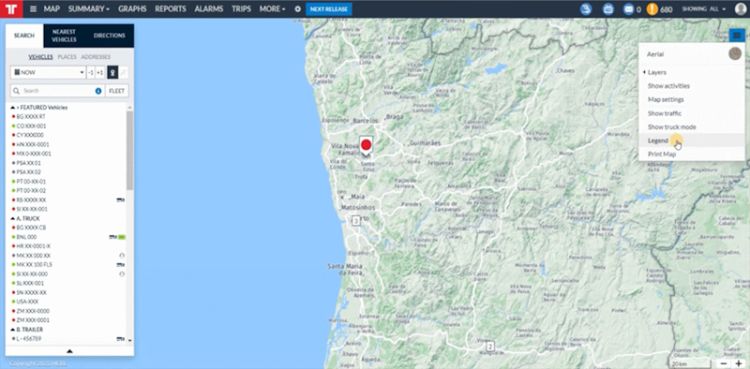This screenshot has width=750, height=369.
Task: Open the gear settings icon in navbar
Action: [x=298, y=9]
